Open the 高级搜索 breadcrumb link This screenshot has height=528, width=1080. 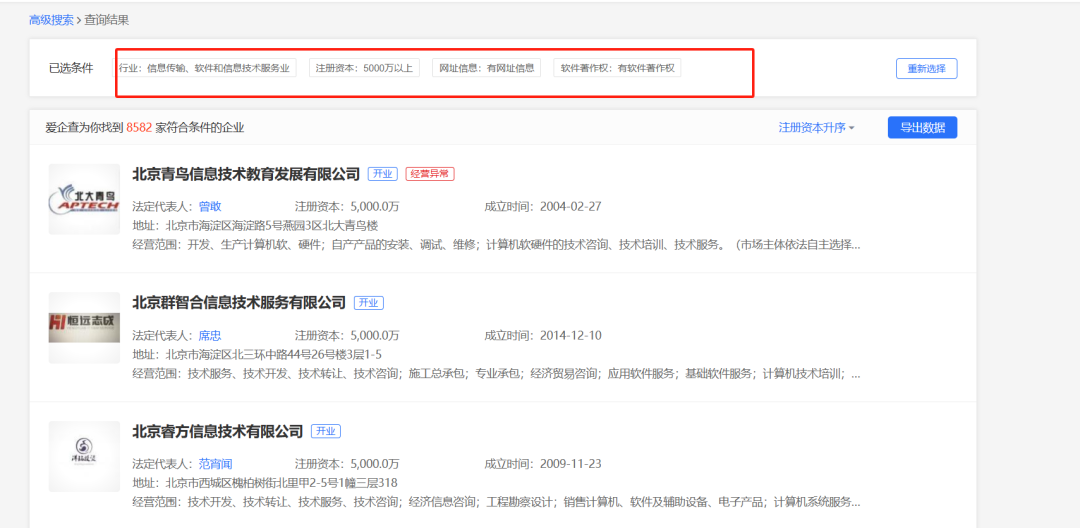point(51,20)
